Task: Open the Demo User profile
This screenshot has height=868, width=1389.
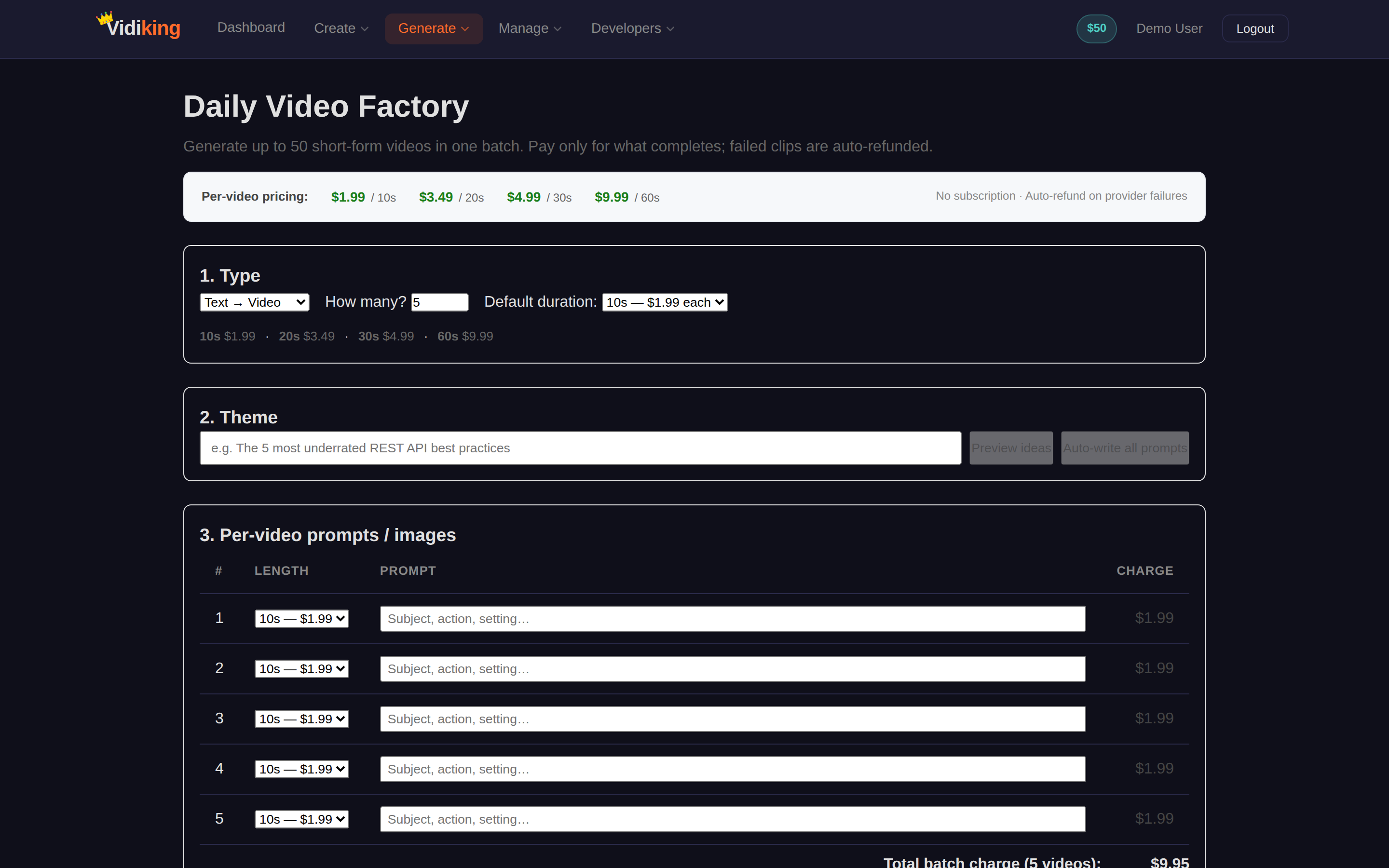Action: 1169,28
